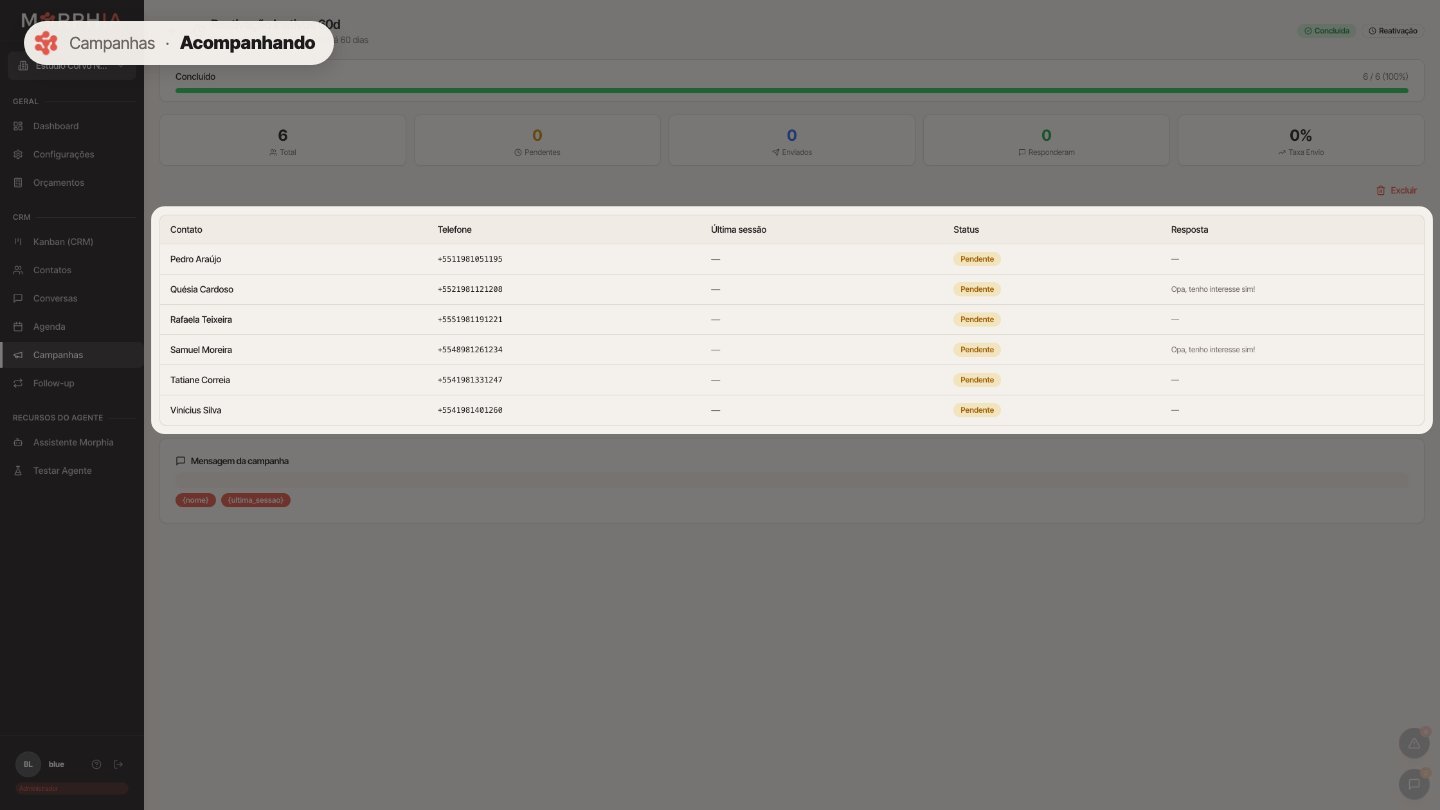Click Samuel Moreira's response text
The height and width of the screenshot is (810, 1440).
1213,350
